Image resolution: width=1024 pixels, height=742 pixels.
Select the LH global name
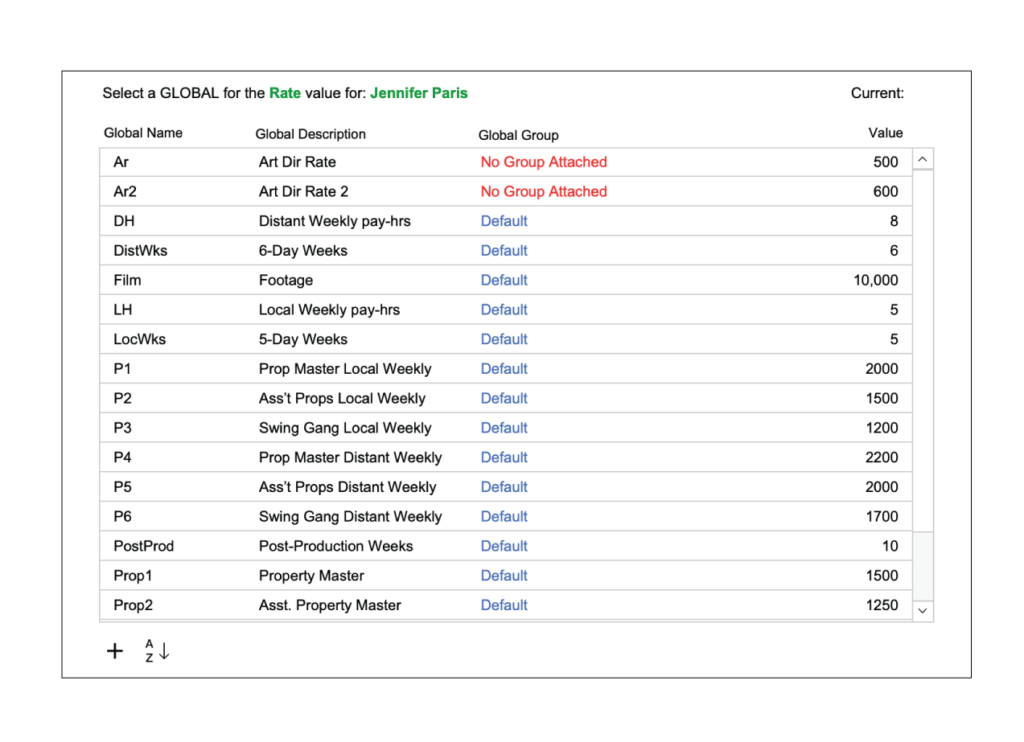123,310
